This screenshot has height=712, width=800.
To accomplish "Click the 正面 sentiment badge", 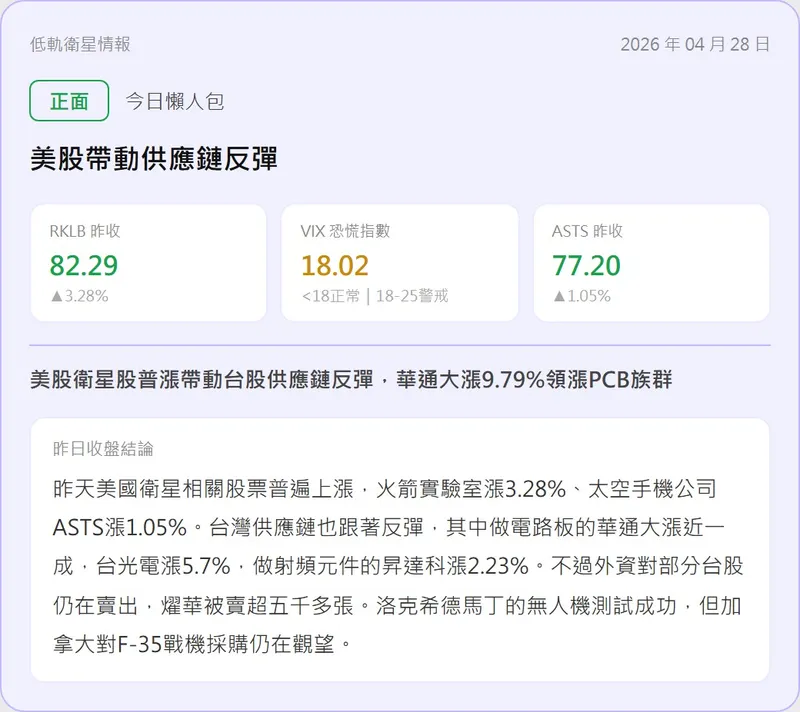I will point(69,101).
